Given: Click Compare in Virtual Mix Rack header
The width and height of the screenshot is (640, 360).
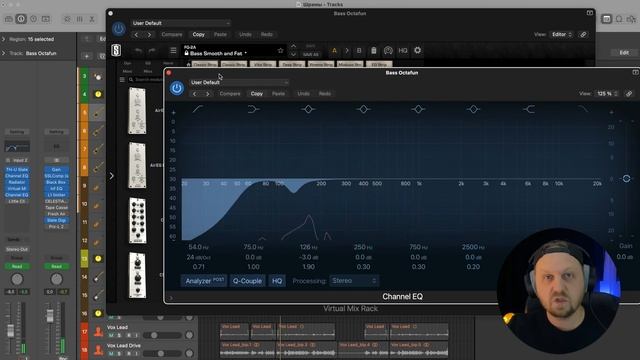Looking at the screenshot, I should click(172, 34).
